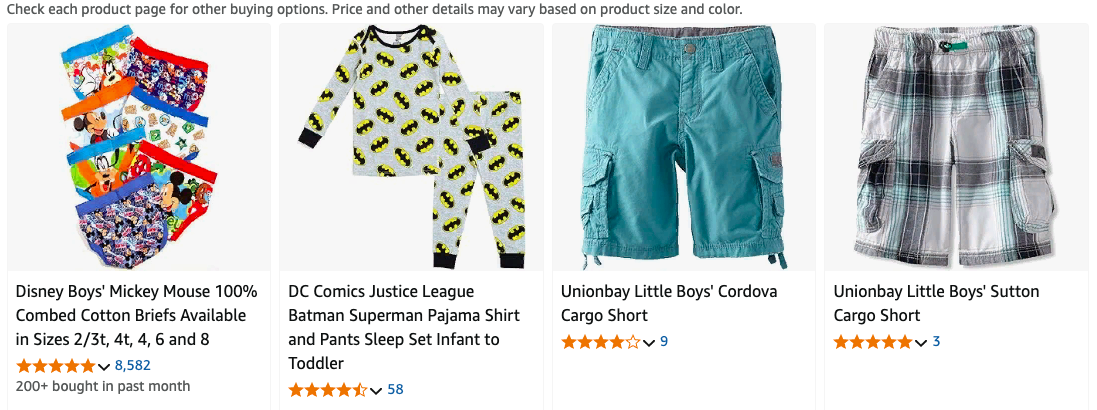Click the star rating for Sutton Cargo Short
Screen dimensions: 1097x410
(873, 341)
